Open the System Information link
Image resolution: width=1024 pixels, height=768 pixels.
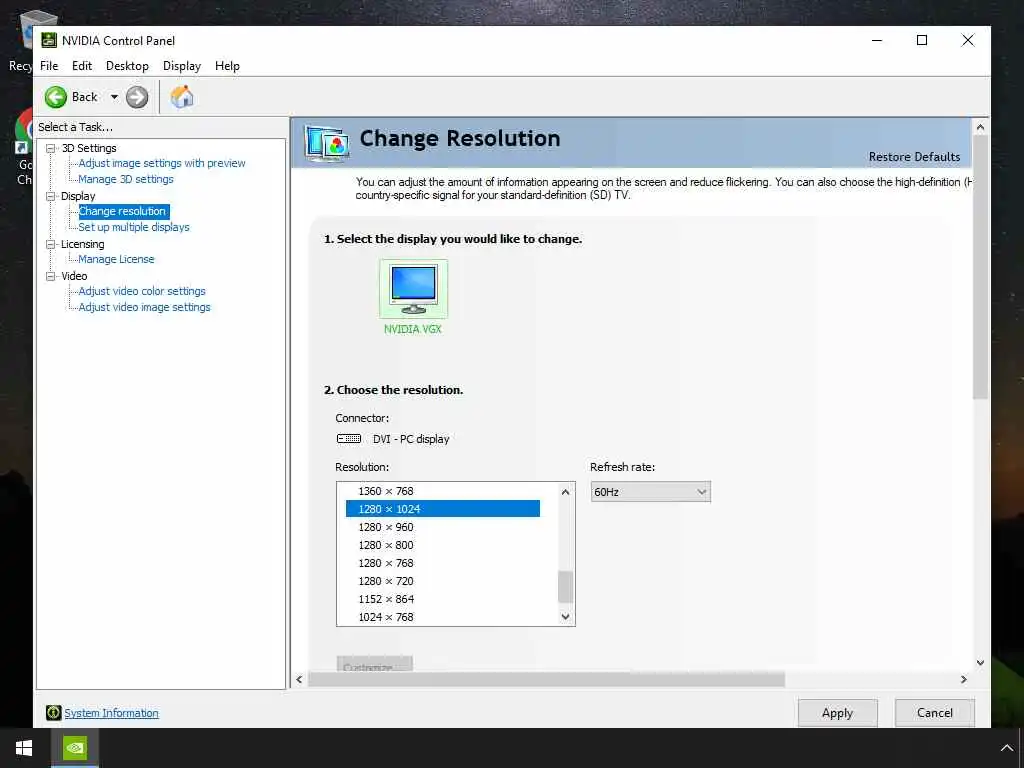(111, 713)
